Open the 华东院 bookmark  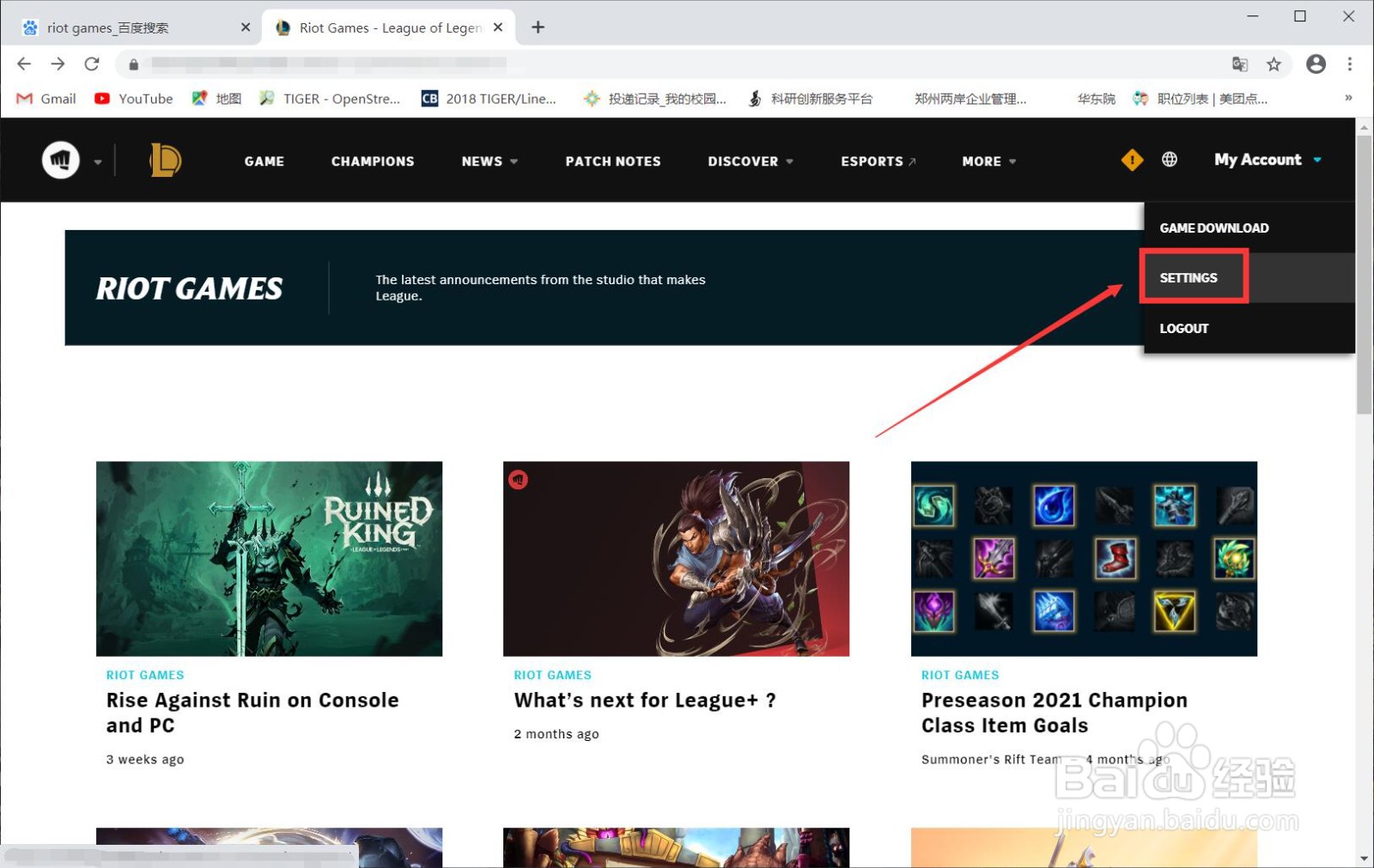[x=1096, y=99]
